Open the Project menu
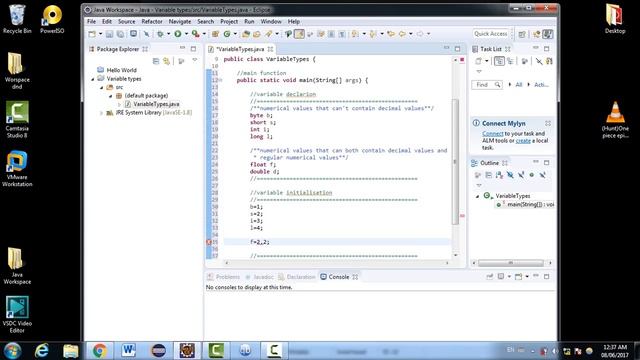This screenshot has width=640, height=360. 229,21
